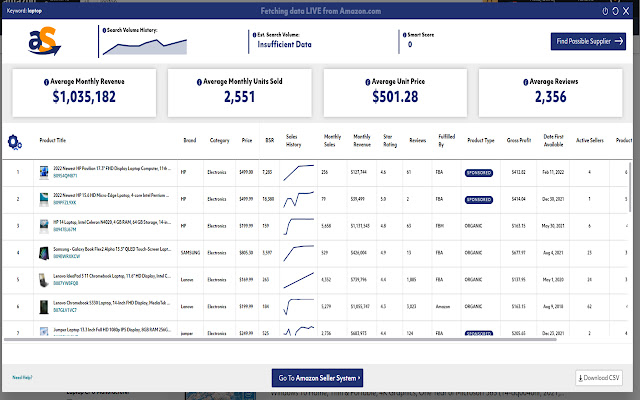Viewport: 640px width, 400px height.
Task: Click the Insufficient Data search volume text
Action: (284, 44)
